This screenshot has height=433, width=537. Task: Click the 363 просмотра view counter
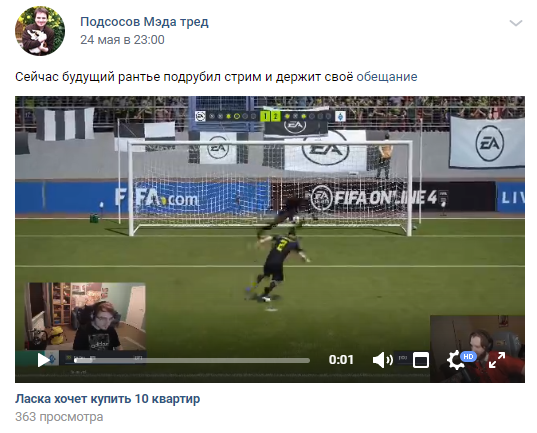coord(59,417)
